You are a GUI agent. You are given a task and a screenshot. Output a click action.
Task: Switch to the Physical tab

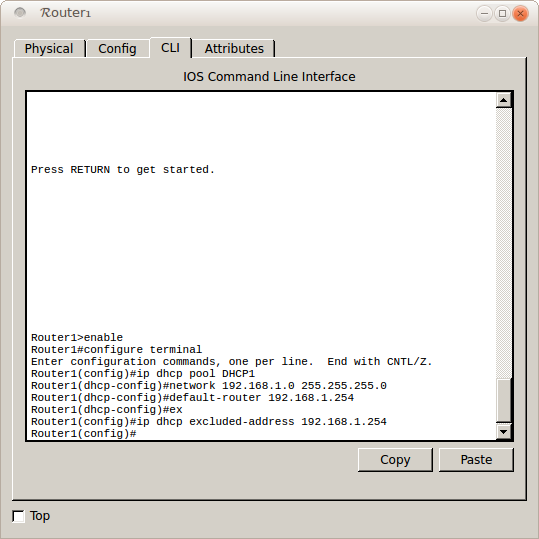[49, 48]
